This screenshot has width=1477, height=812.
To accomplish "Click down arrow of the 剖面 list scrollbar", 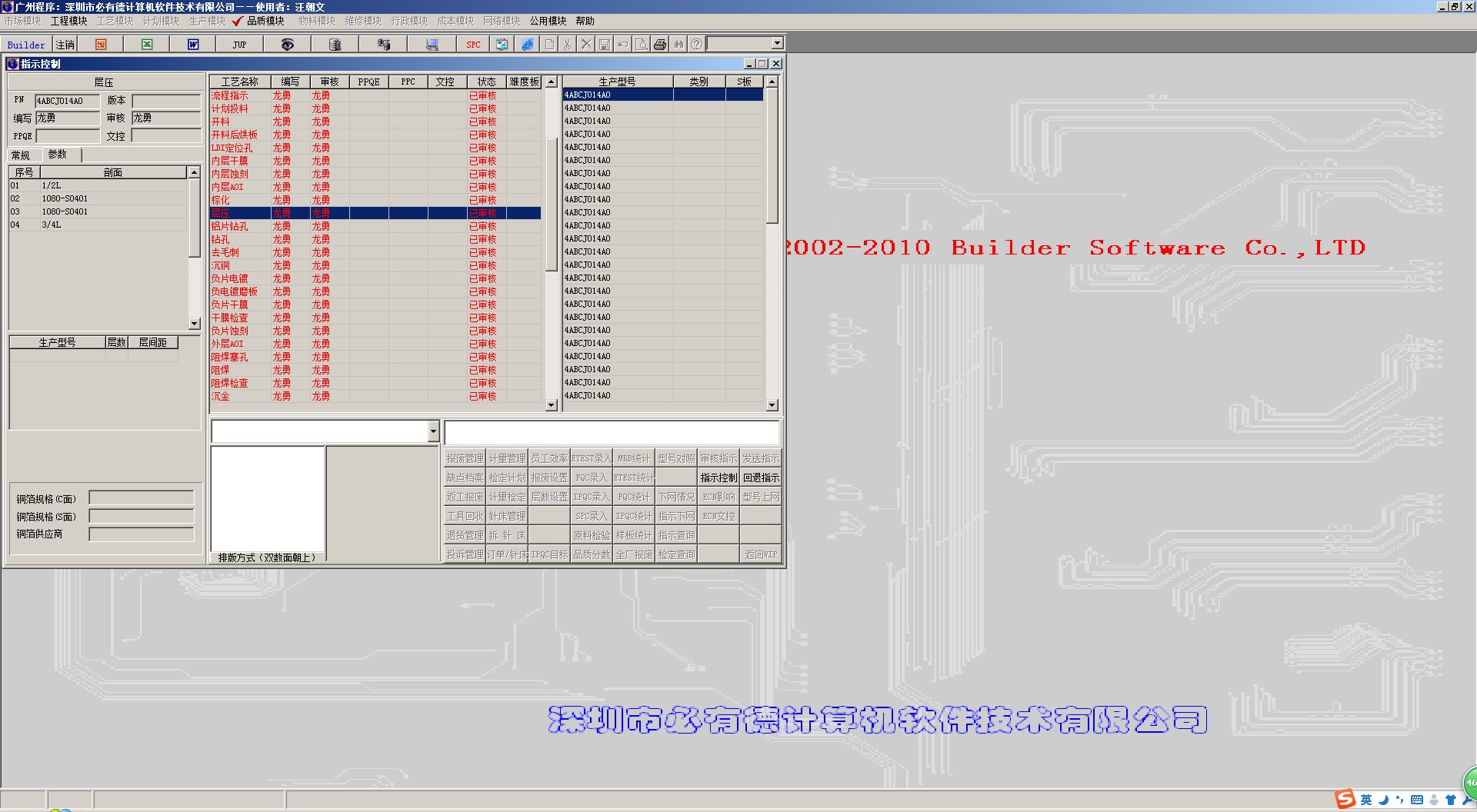I will coord(194,324).
